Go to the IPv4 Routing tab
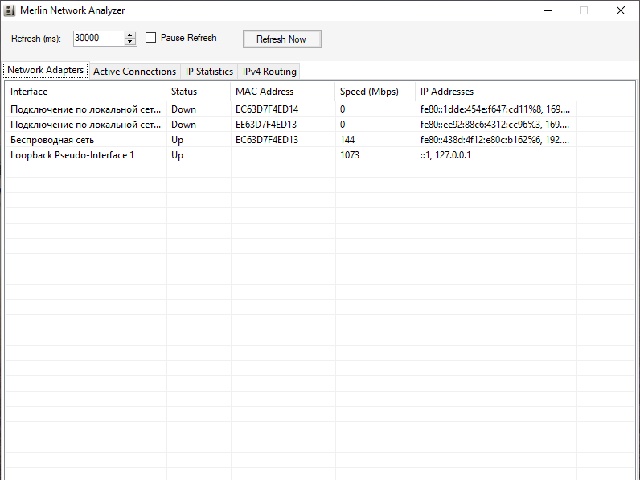The image size is (640, 480). point(269,71)
